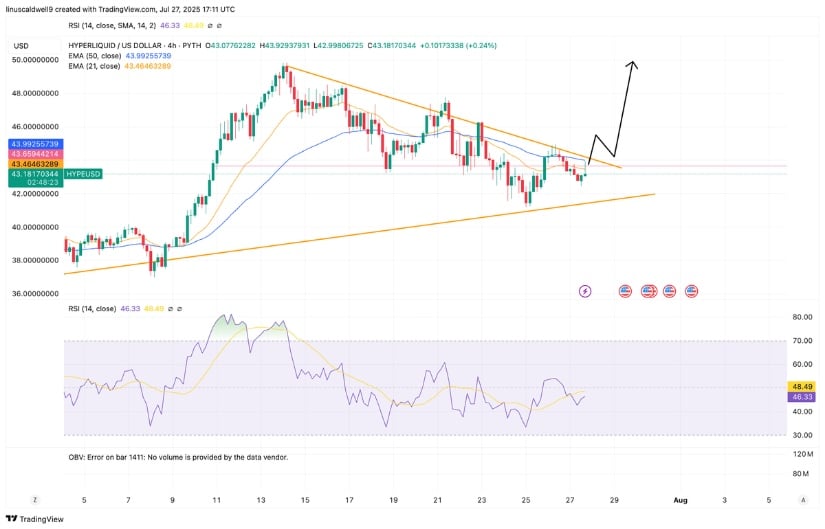Screen dimensions: 825x529
Task: Click the TradingView wordmark text at bottom
Action: pos(42,519)
